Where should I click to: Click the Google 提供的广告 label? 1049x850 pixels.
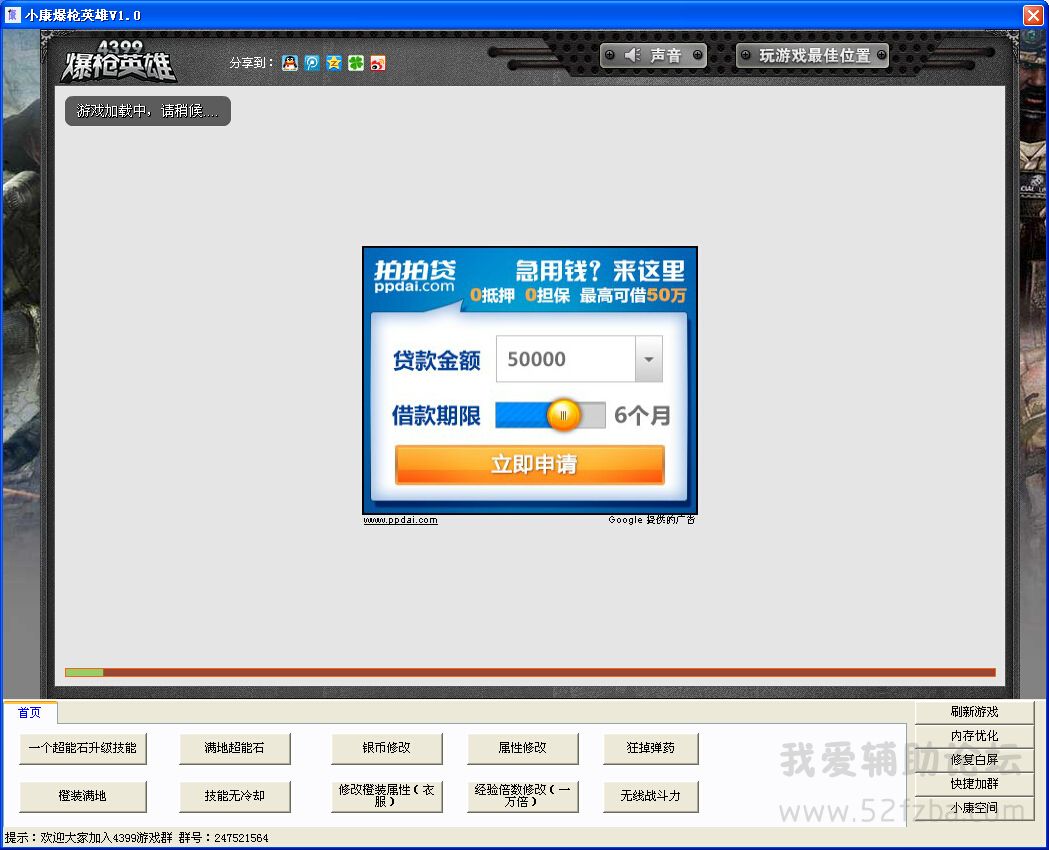(652, 520)
